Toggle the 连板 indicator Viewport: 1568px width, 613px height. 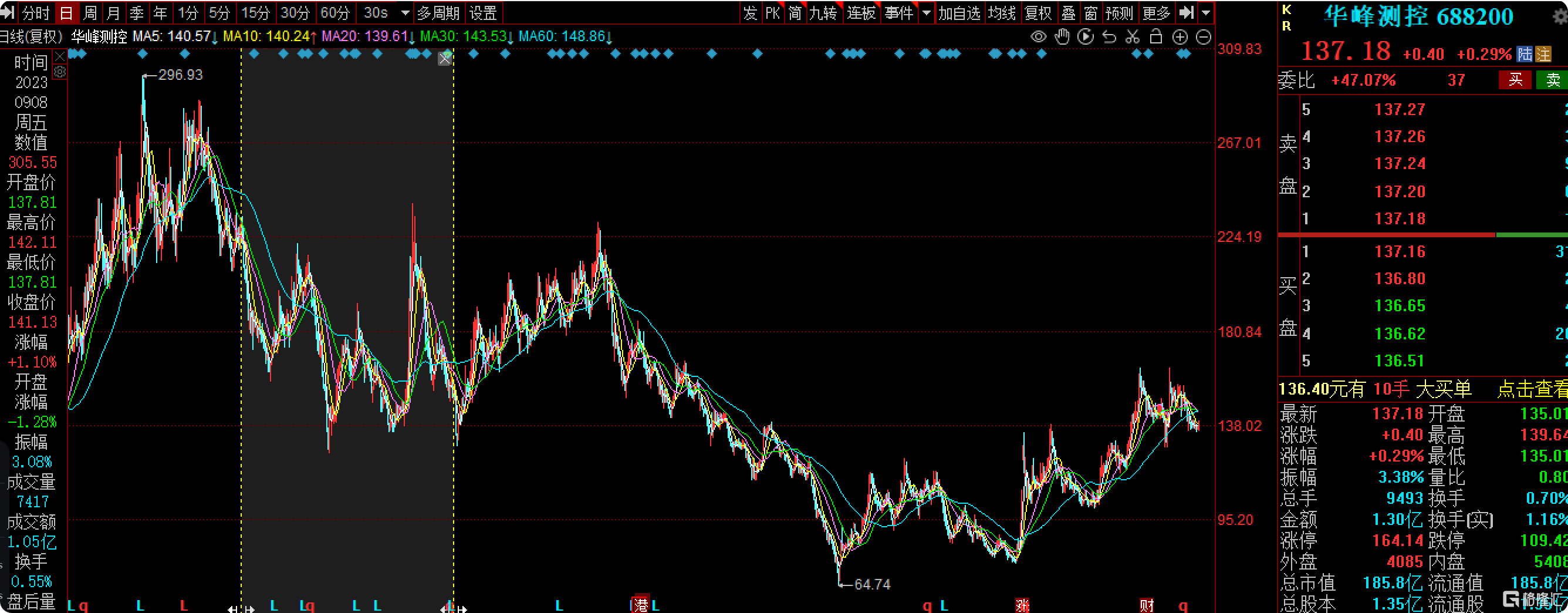[861, 13]
